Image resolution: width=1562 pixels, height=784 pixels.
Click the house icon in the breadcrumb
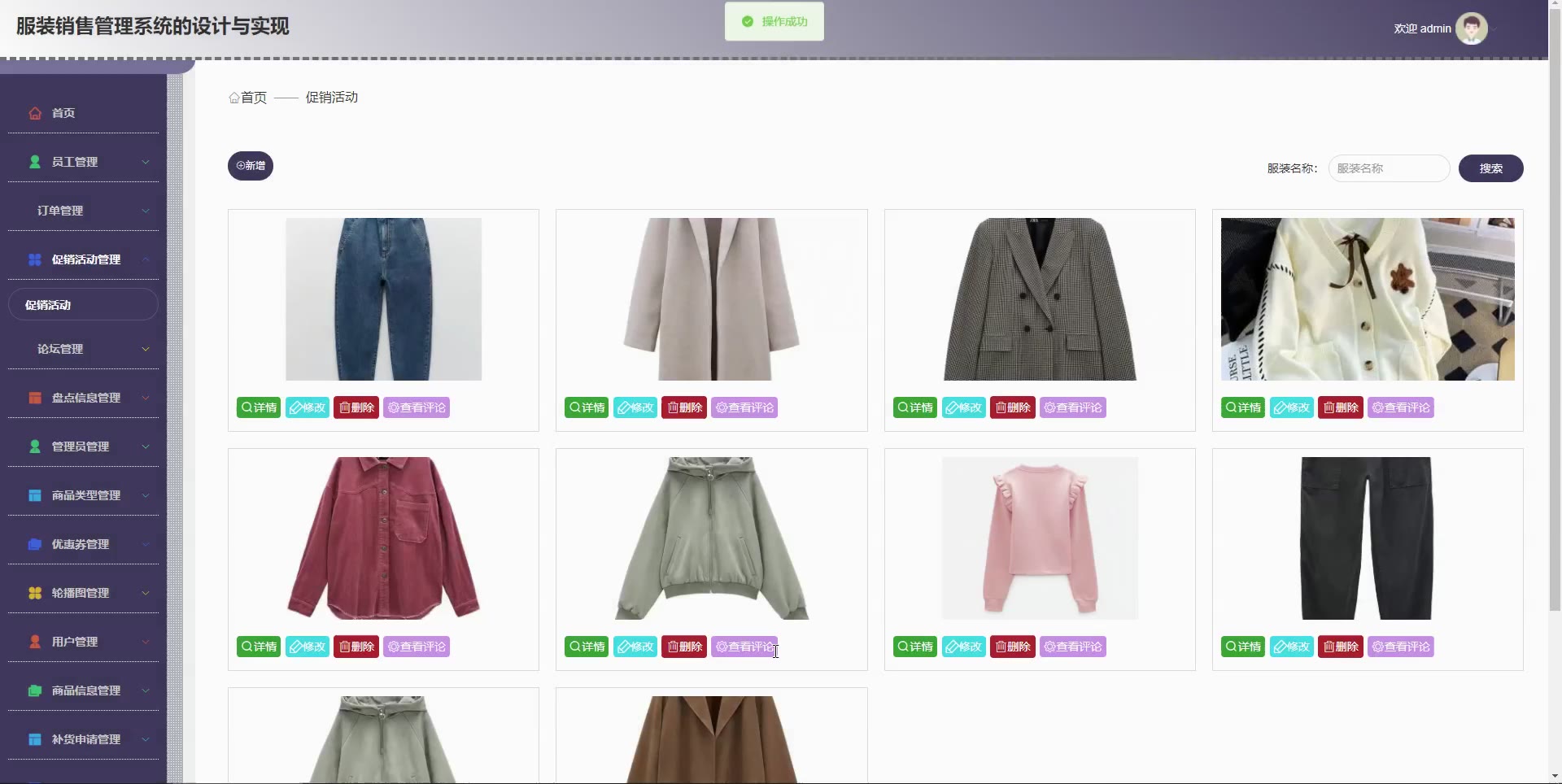click(x=234, y=98)
